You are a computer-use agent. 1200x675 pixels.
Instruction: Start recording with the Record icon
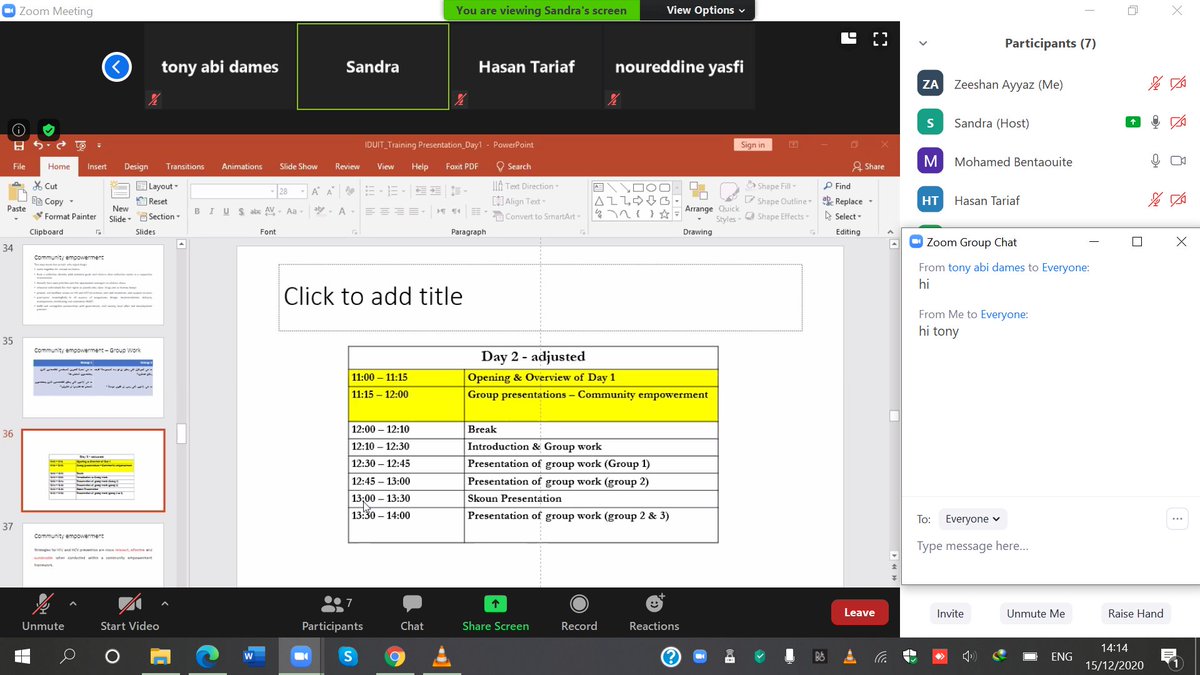click(x=579, y=604)
